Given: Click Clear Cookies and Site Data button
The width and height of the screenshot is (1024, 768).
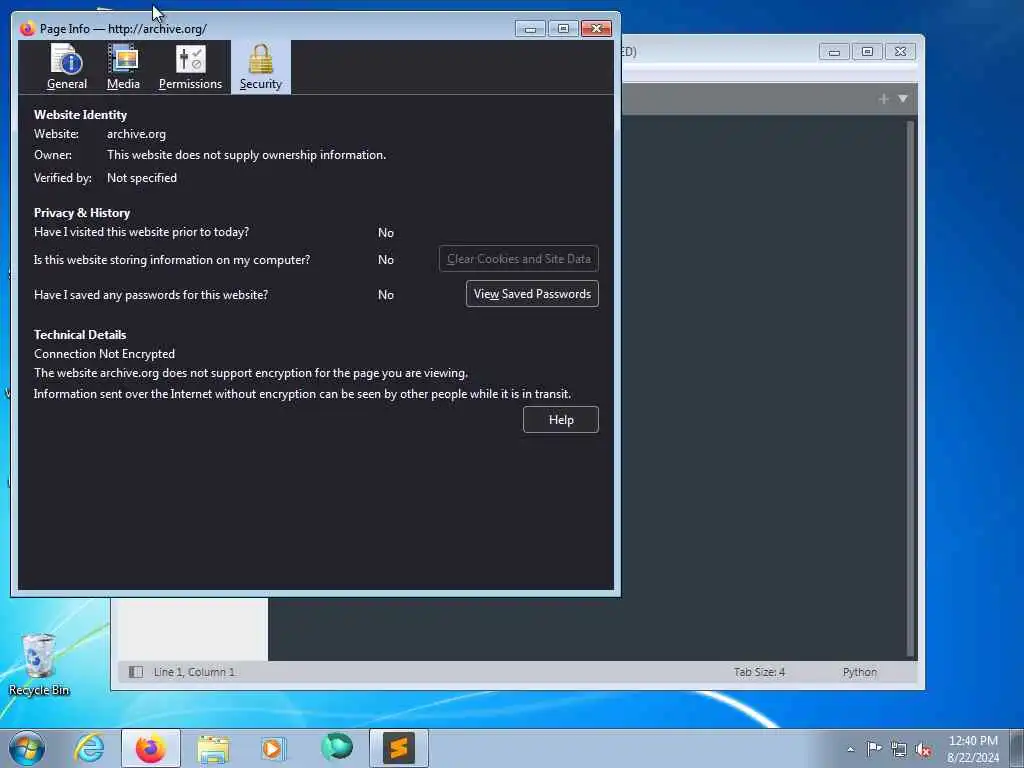Looking at the screenshot, I should point(519,259).
